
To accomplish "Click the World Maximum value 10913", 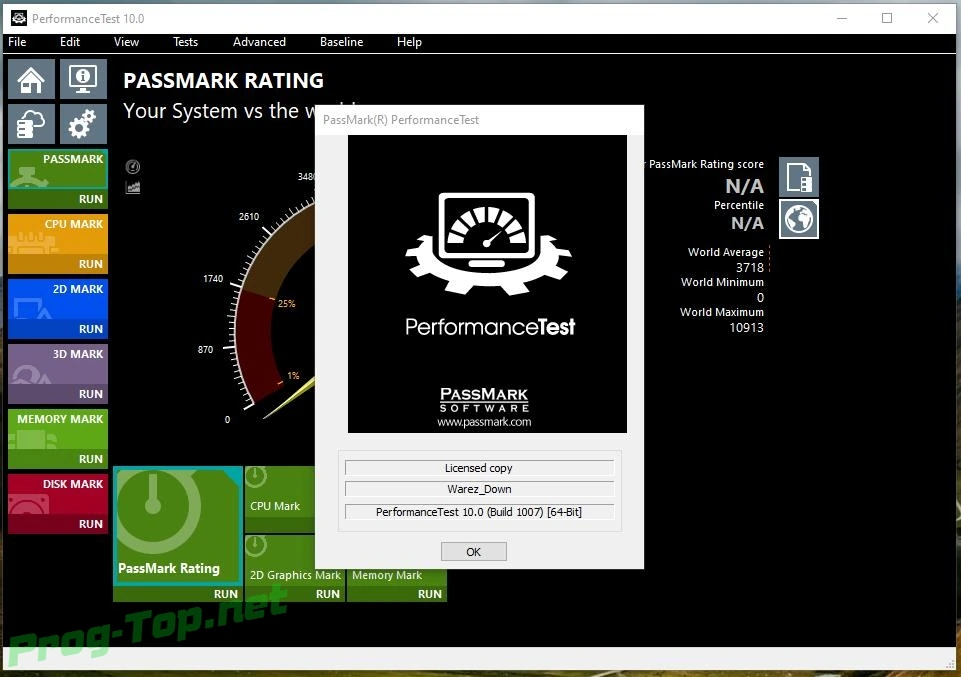I will pos(746,328).
